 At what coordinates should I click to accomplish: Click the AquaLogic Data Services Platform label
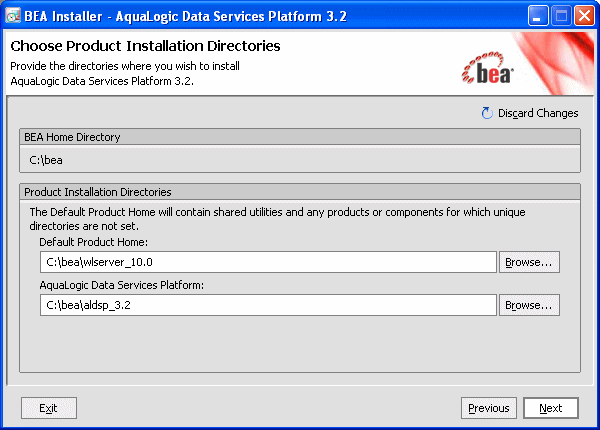122,285
